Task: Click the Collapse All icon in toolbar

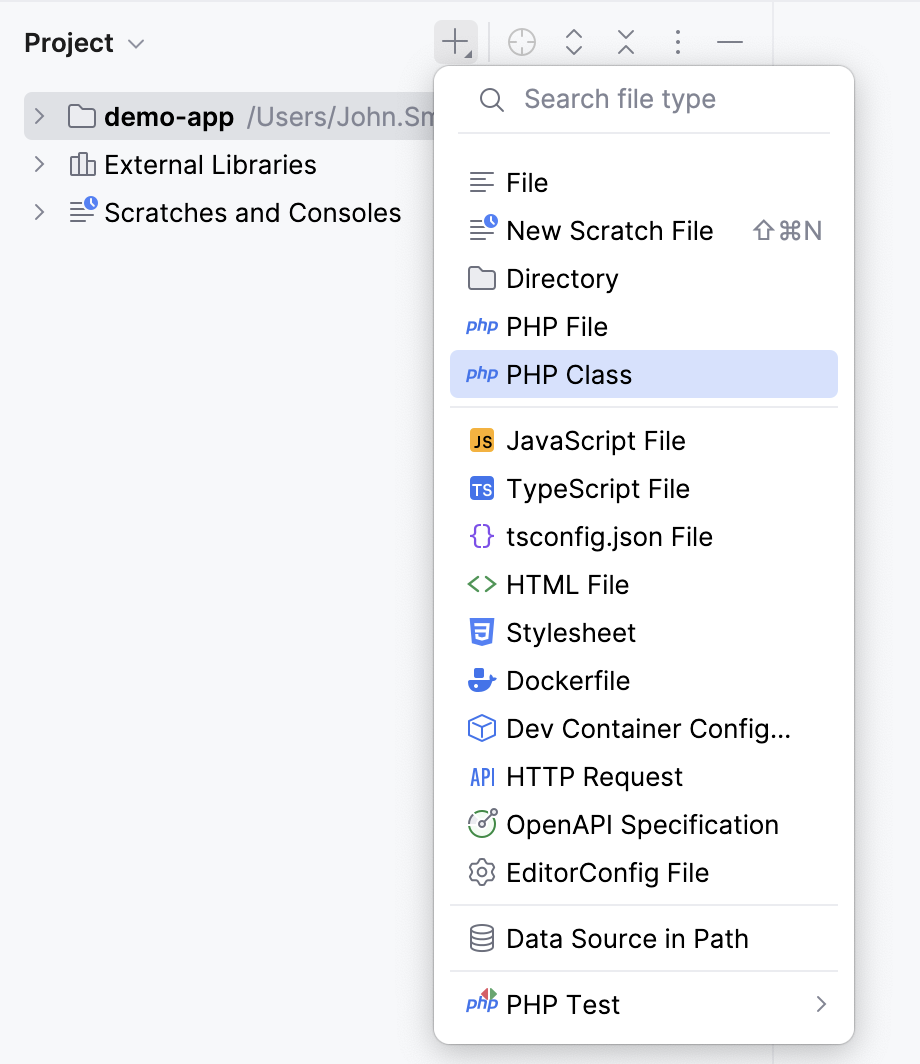Action: (625, 42)
